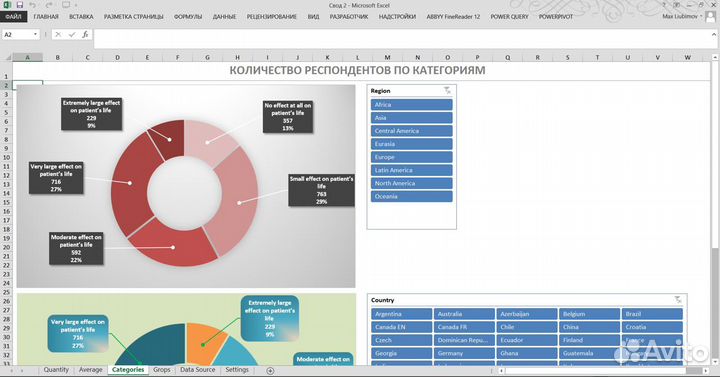The height and width of the screenshot is (377, 720).
Task: Switch to Average sheet tab
Action: point(90,370)
